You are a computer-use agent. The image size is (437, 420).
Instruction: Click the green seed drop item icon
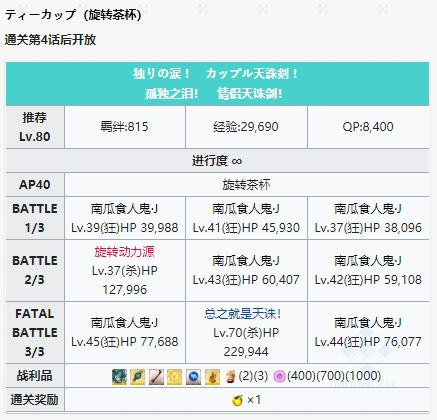137,377
